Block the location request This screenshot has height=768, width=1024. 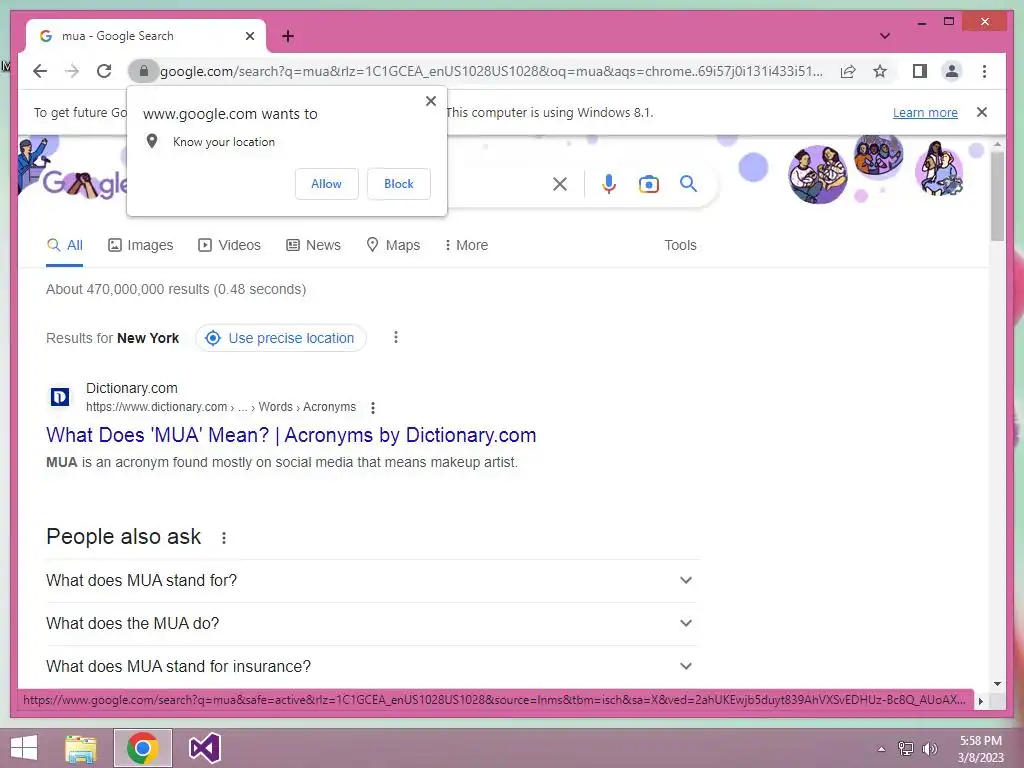[398, 184]
